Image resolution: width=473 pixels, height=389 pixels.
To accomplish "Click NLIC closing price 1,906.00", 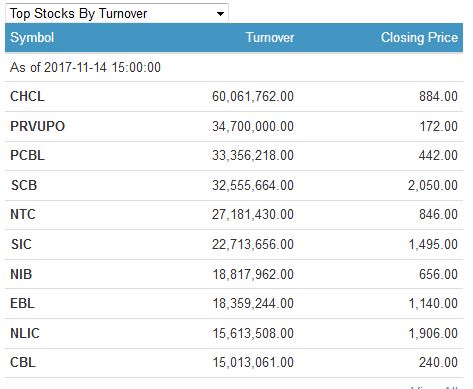I will point(433,333).
